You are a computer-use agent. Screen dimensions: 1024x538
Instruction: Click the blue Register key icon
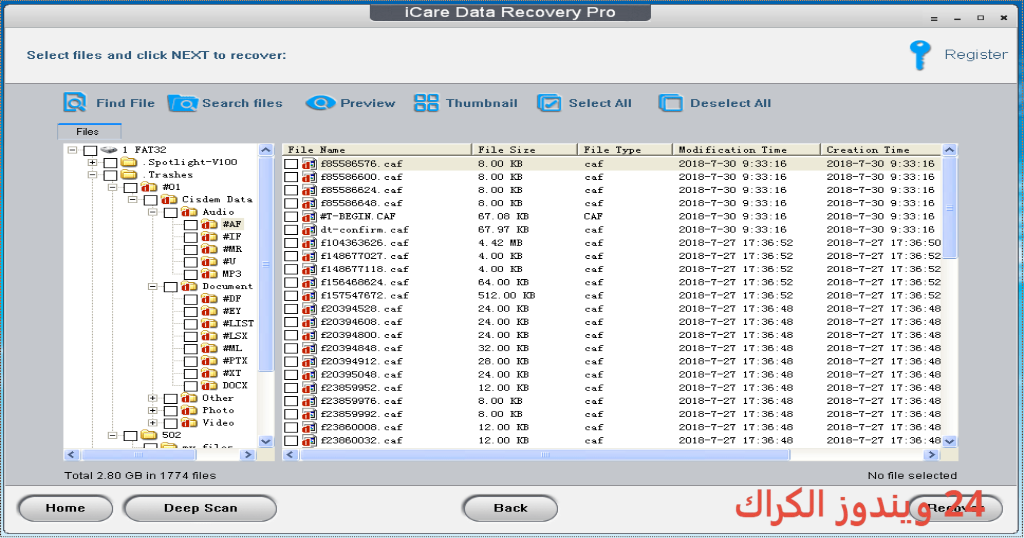click(920, 55)
